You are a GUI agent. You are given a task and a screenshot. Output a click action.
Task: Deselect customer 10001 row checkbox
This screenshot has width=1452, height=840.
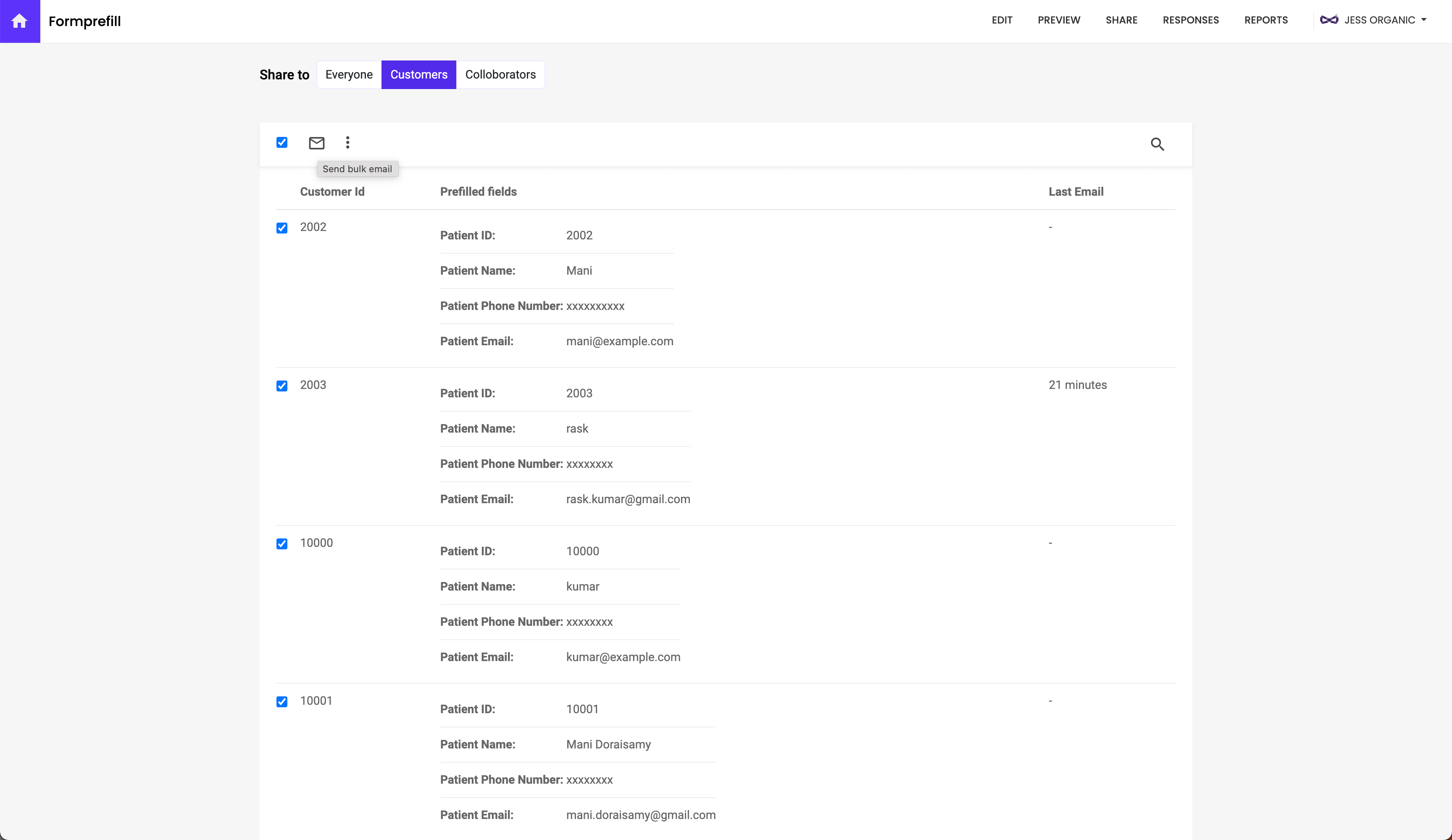point(282,702)
